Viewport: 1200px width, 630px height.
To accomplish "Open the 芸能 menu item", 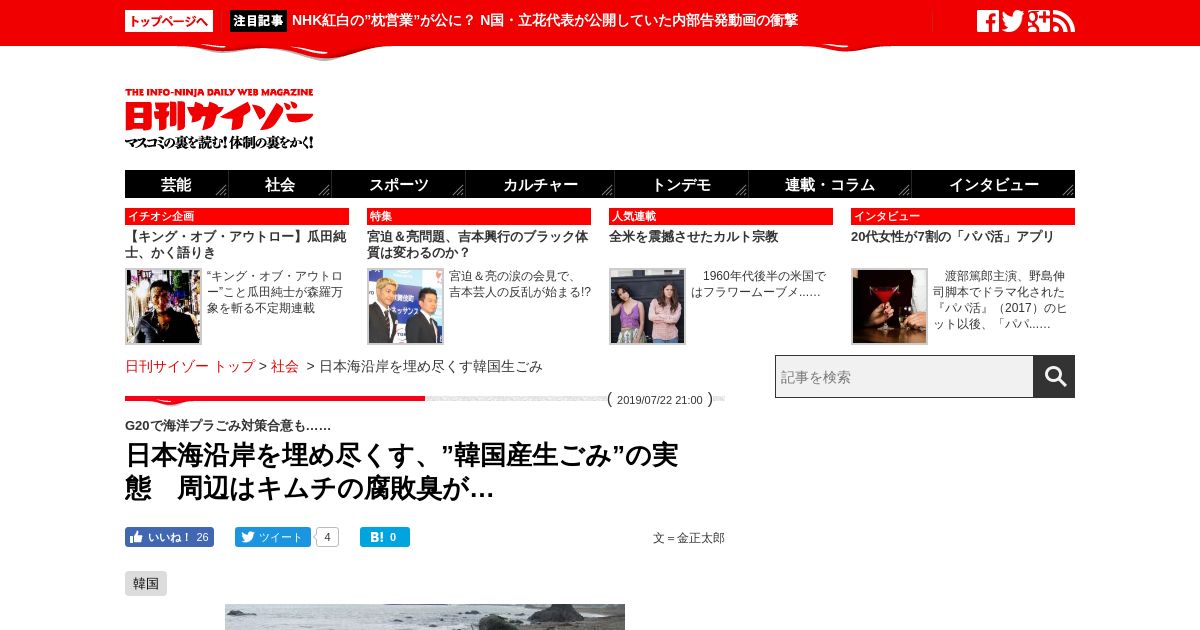I will click(x=177, y=184).
